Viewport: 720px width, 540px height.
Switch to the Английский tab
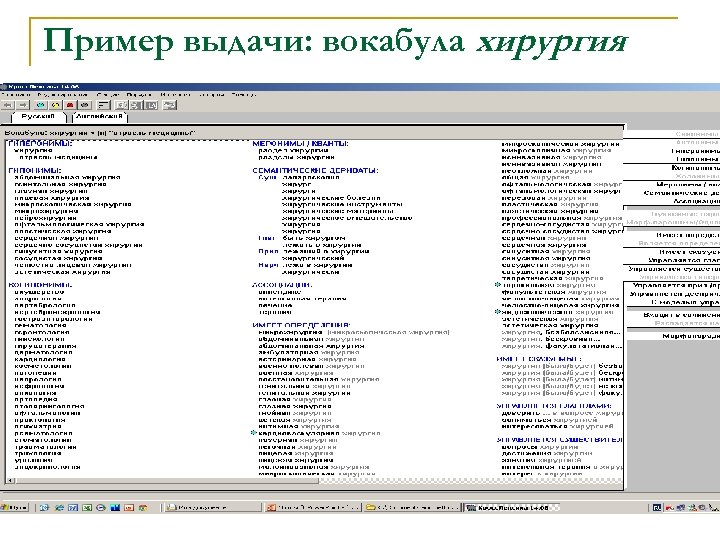coord(99,117)
